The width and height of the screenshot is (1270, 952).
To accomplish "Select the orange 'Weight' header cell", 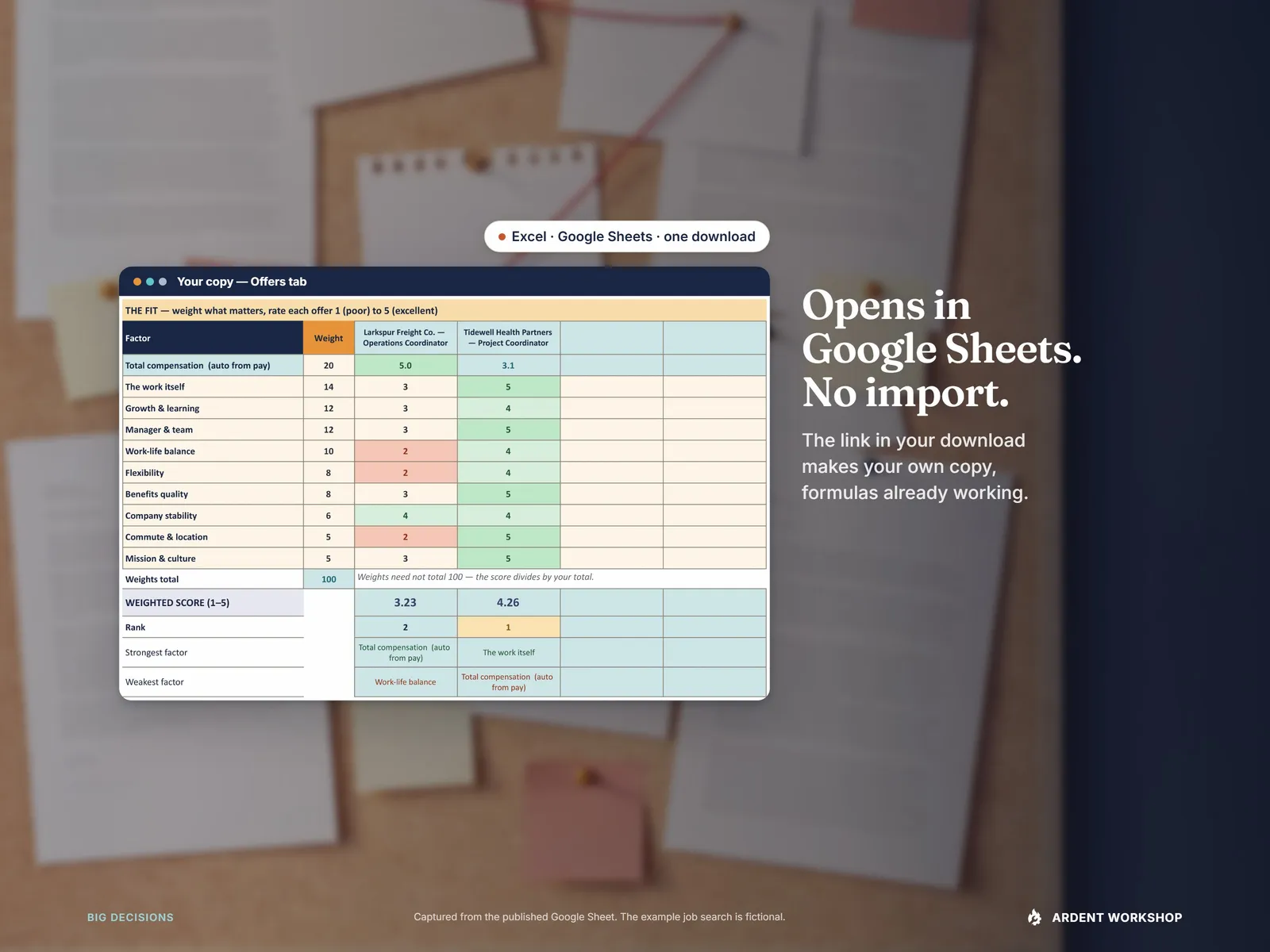I will coord(329,338).
